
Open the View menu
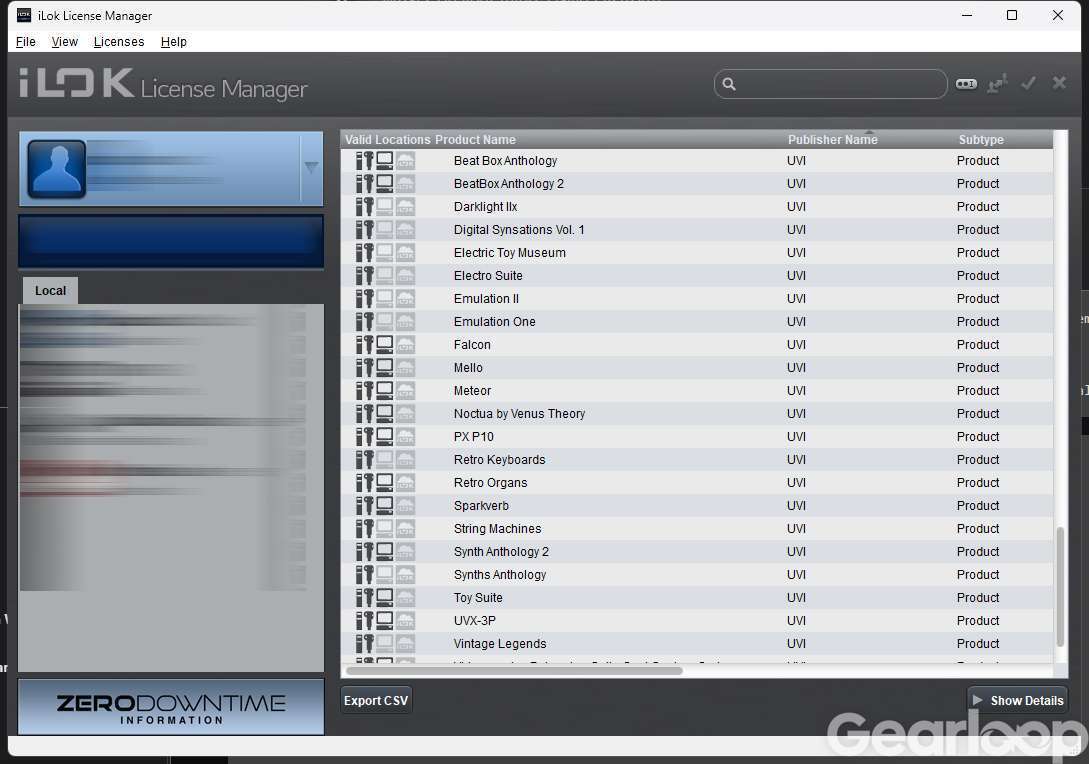65,42
